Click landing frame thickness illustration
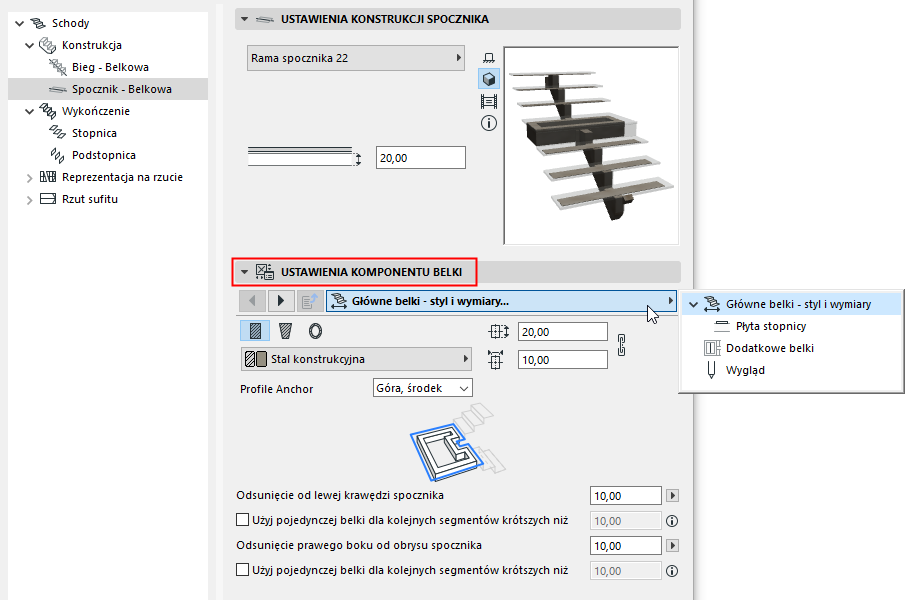 coord(305,157)
